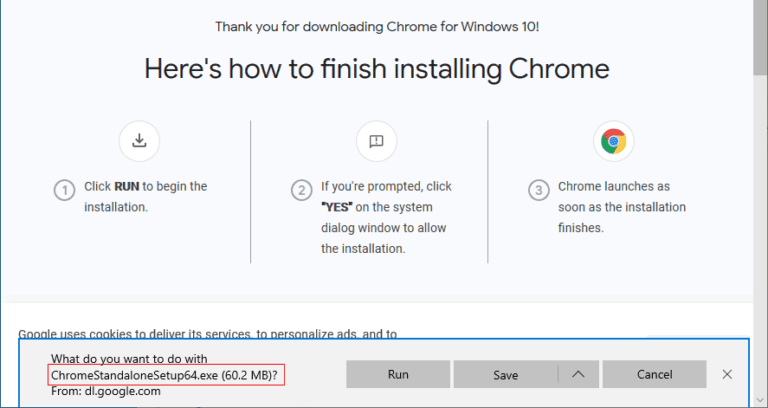The image size is (768, 408).
Task: Click the "Google uses cookies" notice text
Action: click(207, 335)
